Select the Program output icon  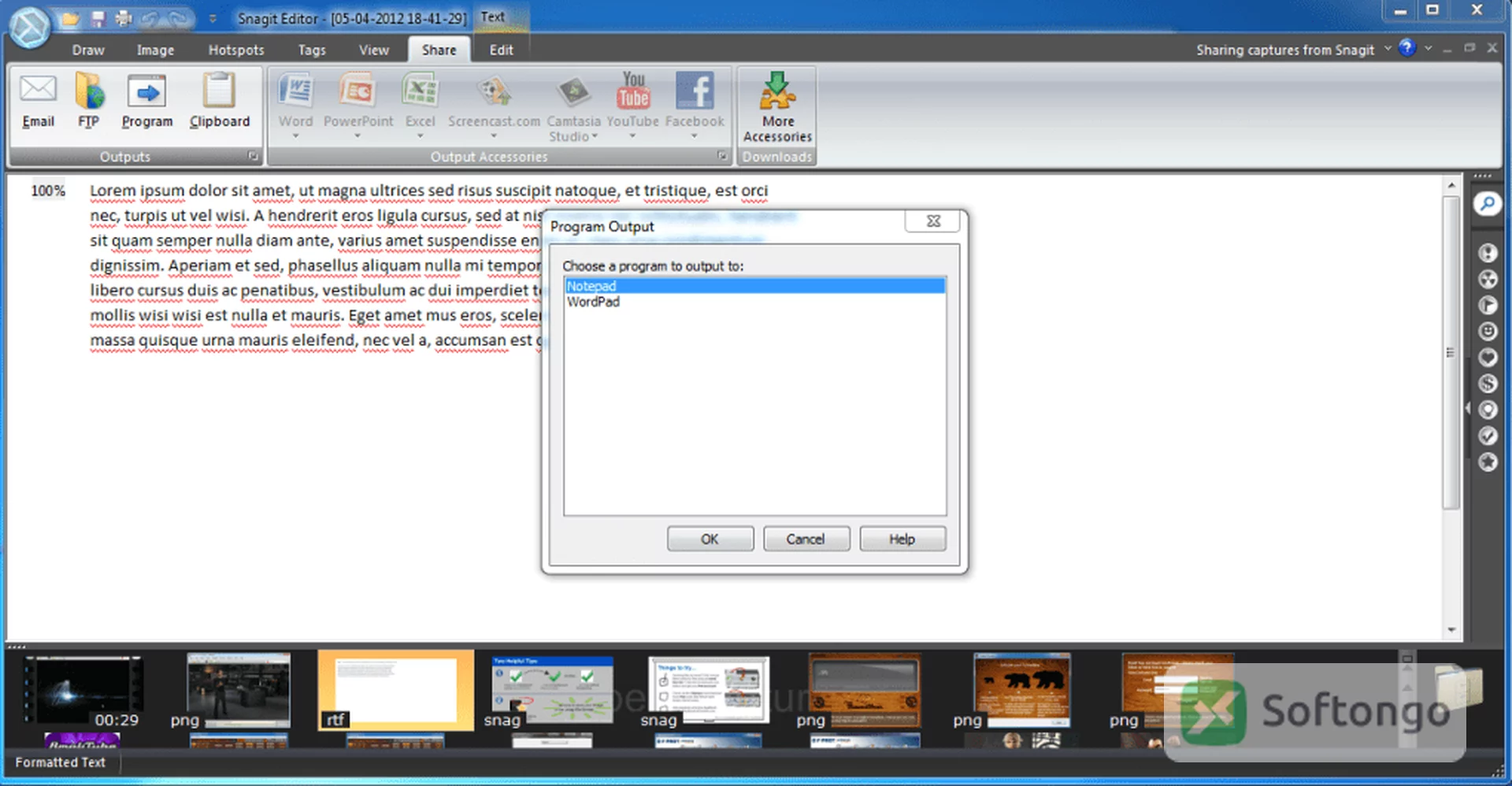(x=146, y=101)
